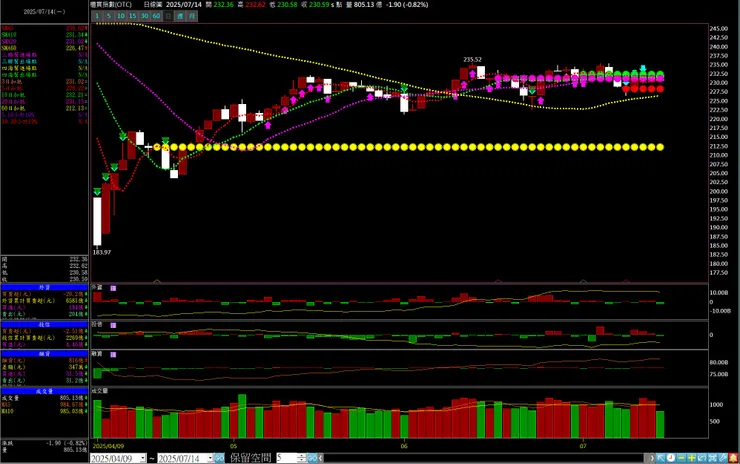
Task: Click the 投信累計買賣超 row
Action: point(44,338)
